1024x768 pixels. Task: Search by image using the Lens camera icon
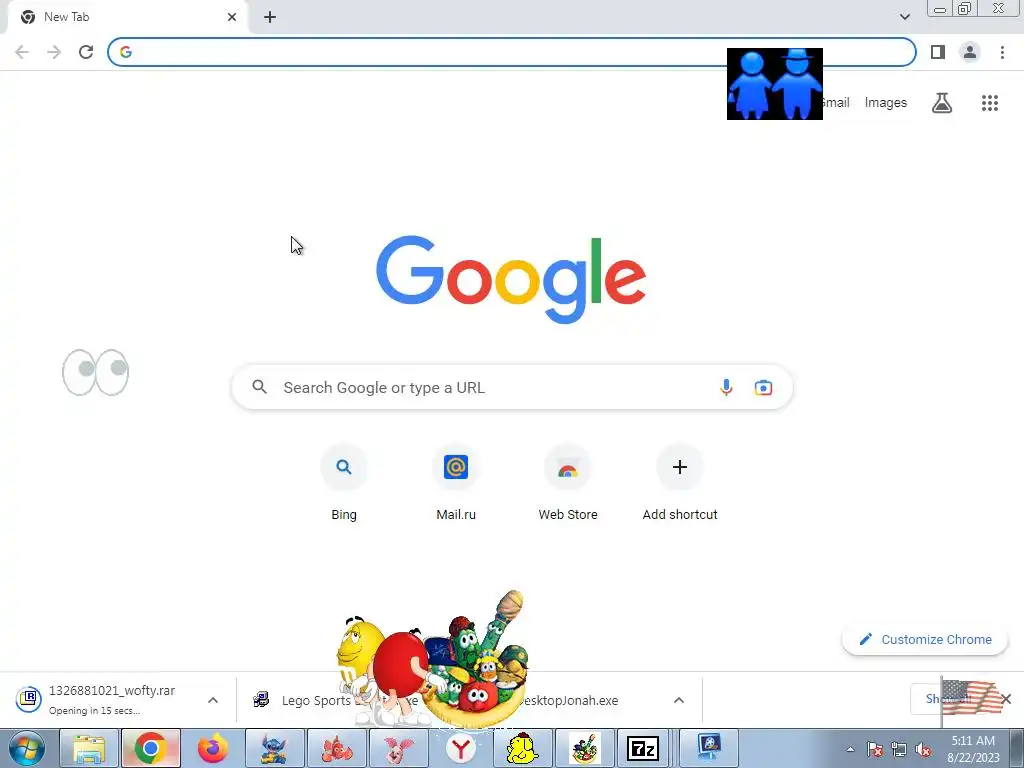[x=763, y=387]
